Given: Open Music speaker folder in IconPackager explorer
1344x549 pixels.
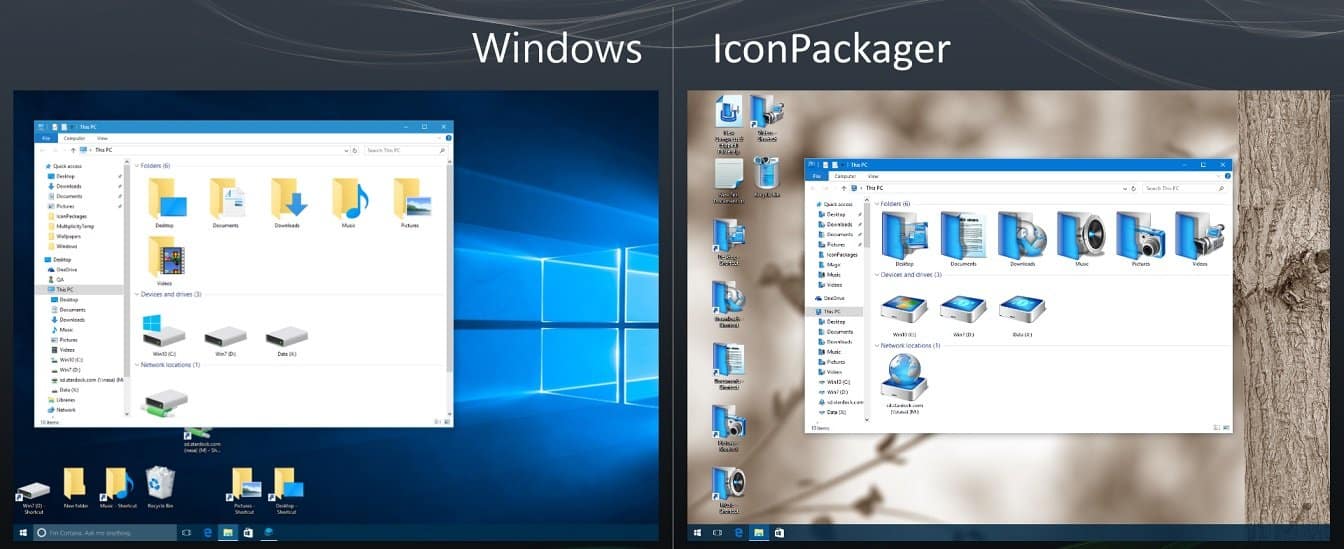Looking at the screenshot, I should click(x=1081, y=238).
